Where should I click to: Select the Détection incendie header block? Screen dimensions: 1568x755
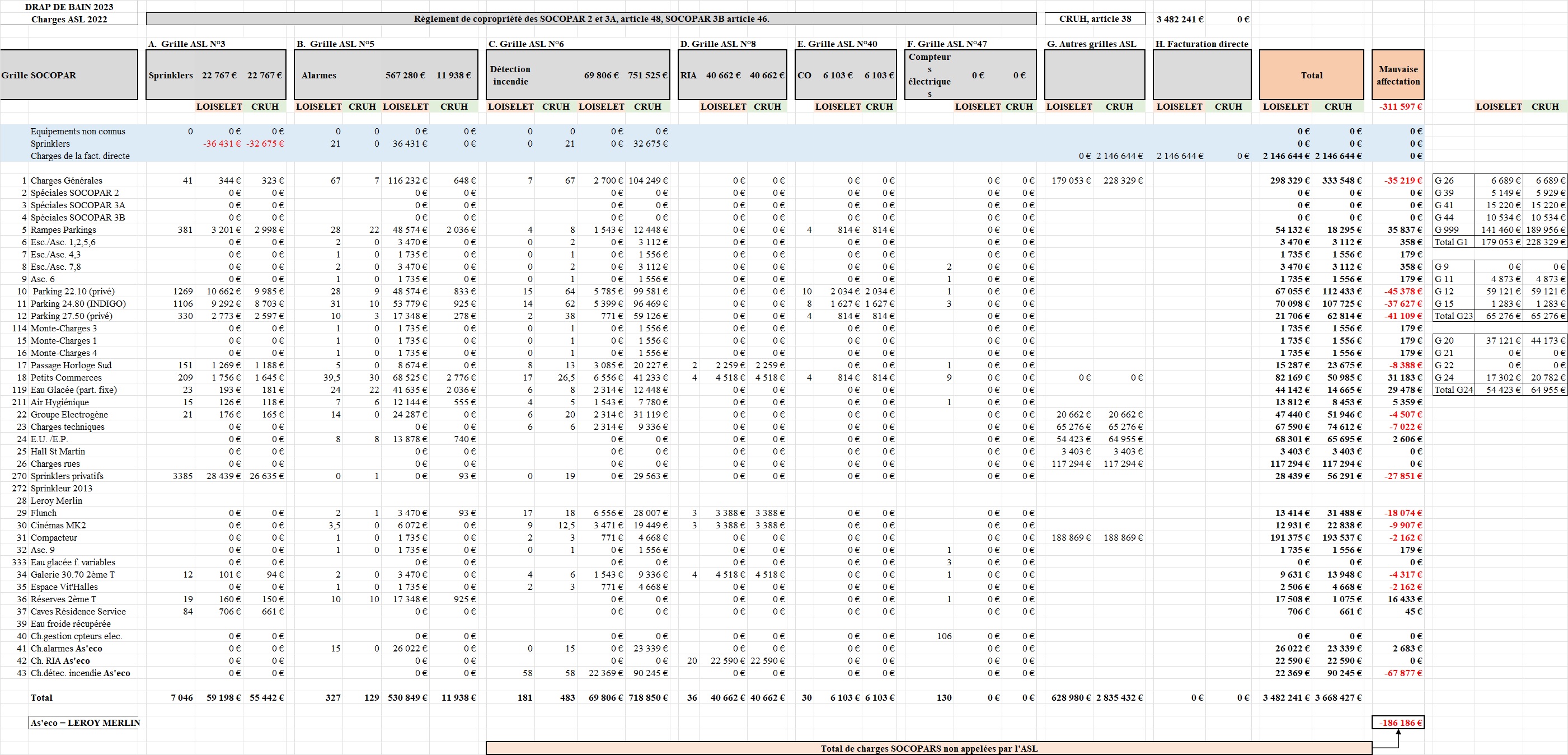point(577,75)
